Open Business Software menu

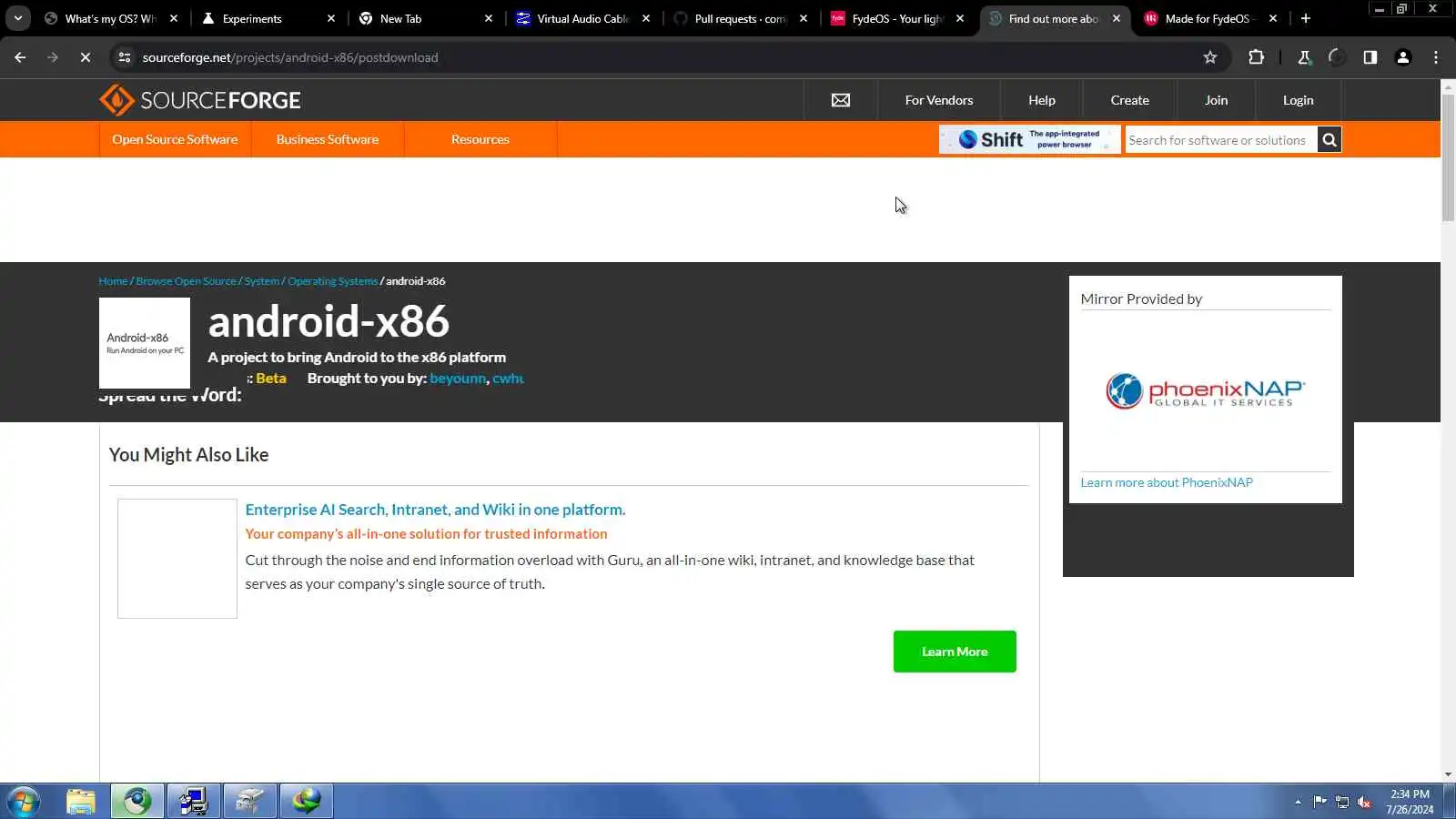tap(328, 139)
